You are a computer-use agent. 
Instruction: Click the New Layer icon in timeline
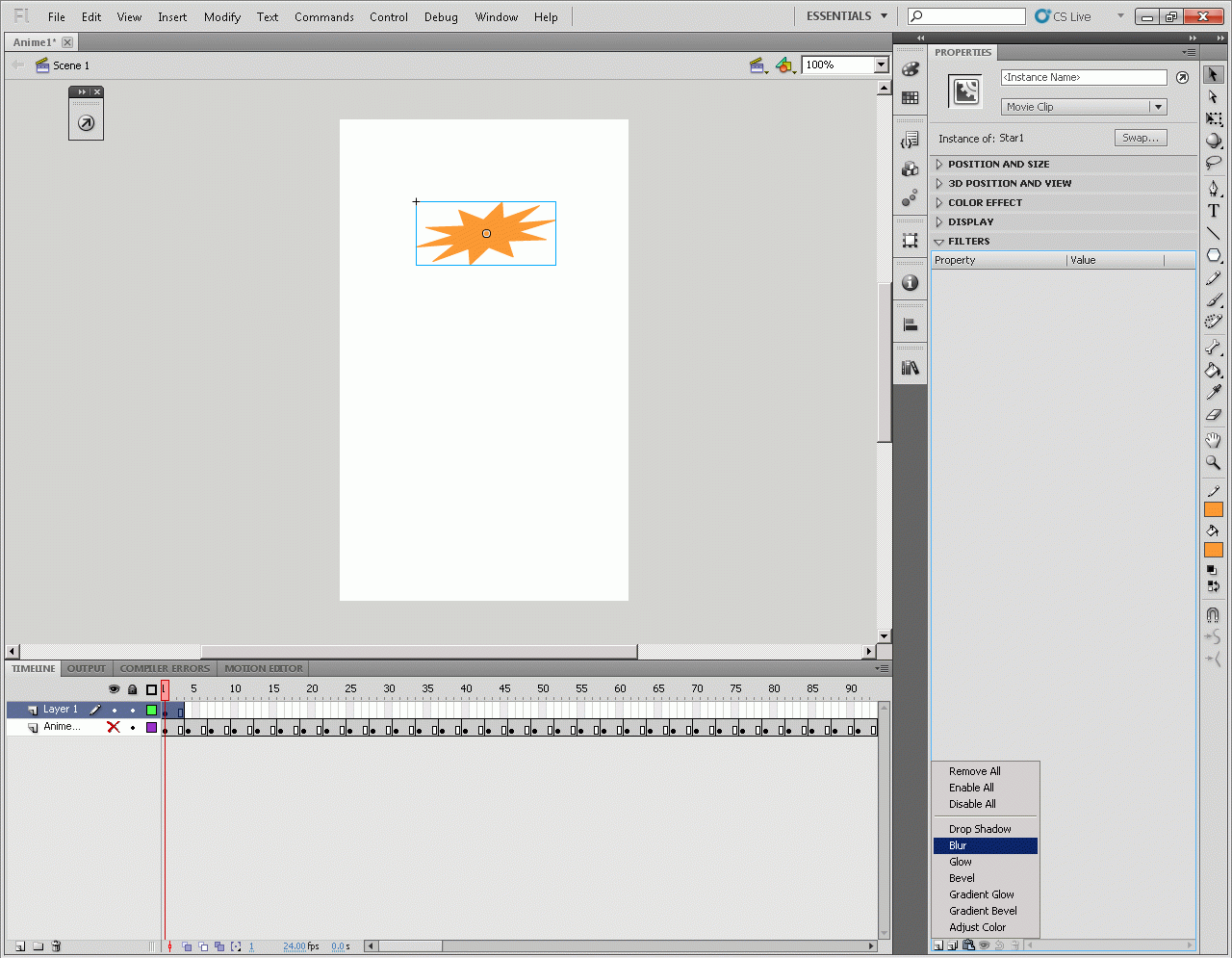pyautogui.click(x=20, y=946)
